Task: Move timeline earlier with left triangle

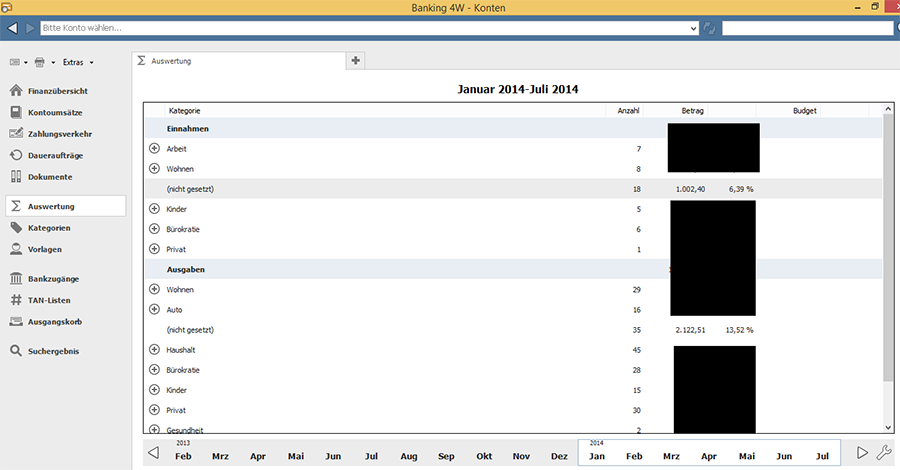Action: (153, 453)
